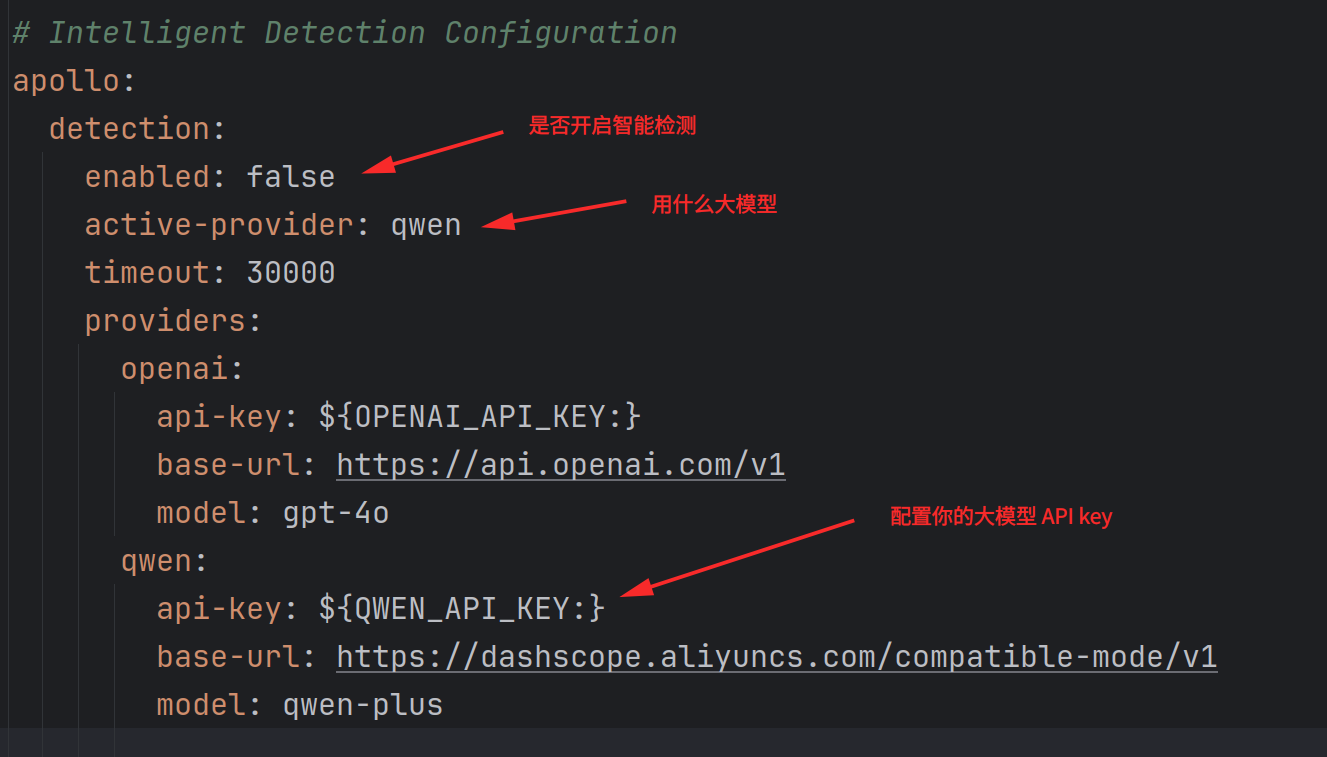Image resolution: width=1327 pixels, height=757 pixels.
Task: Click the enabled key under detection
Action: tap(147, 177)
